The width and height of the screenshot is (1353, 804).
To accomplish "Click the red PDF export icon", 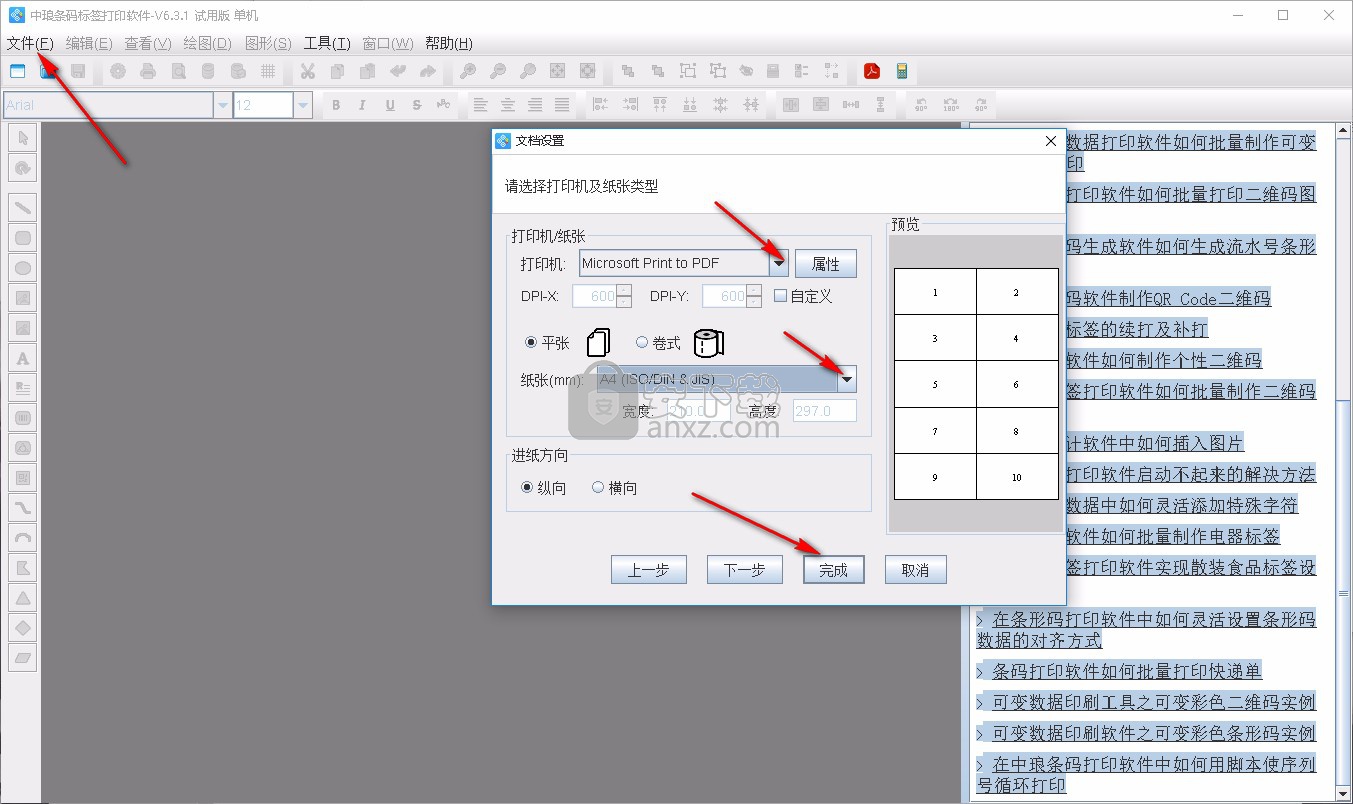I will [x=872, y=71].
